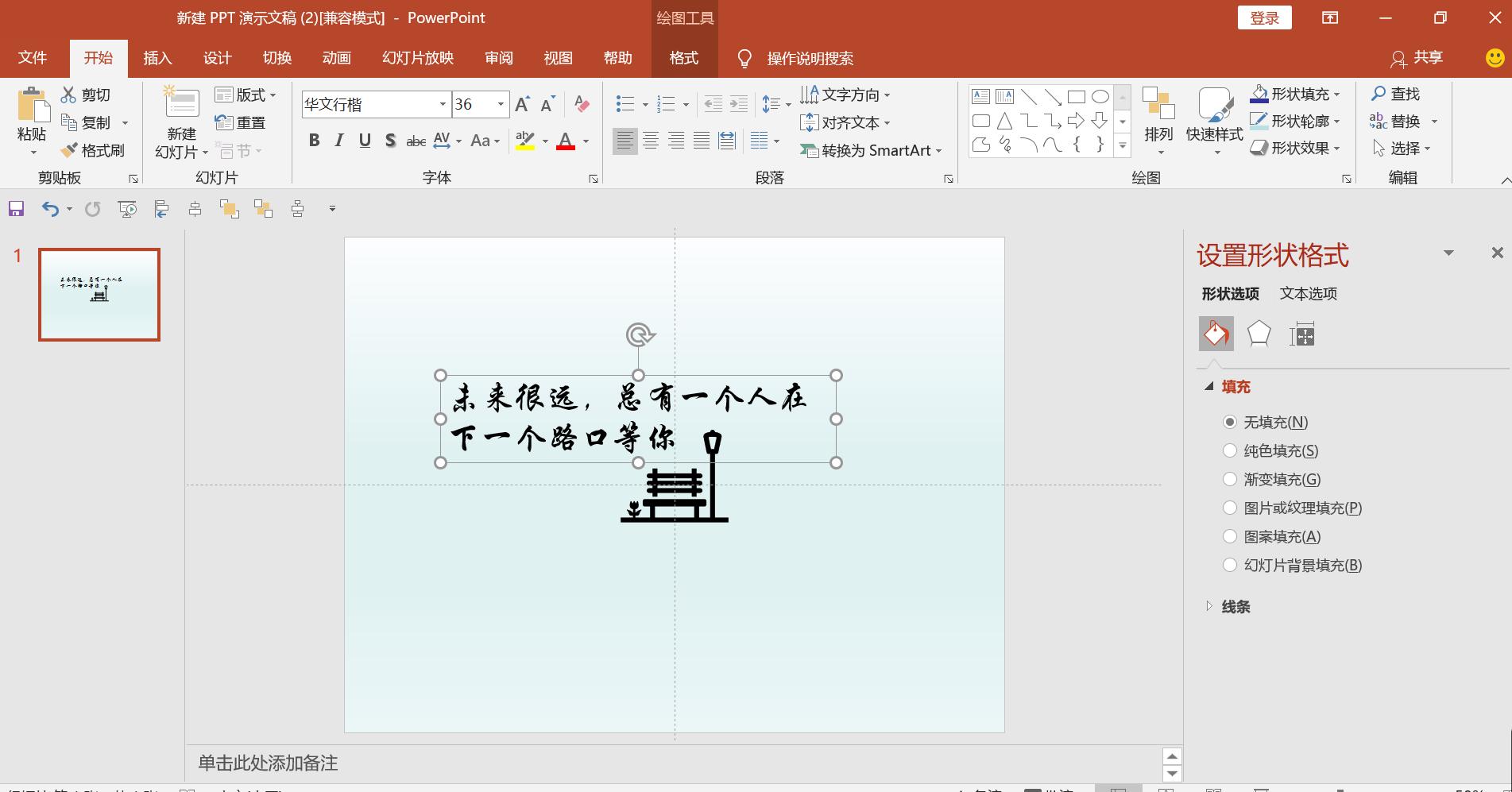Image resolution: width=1512 pixels, height=792 pixels.
Task: Select the 纯色填充 fill option
Action: click(1231, 450)
